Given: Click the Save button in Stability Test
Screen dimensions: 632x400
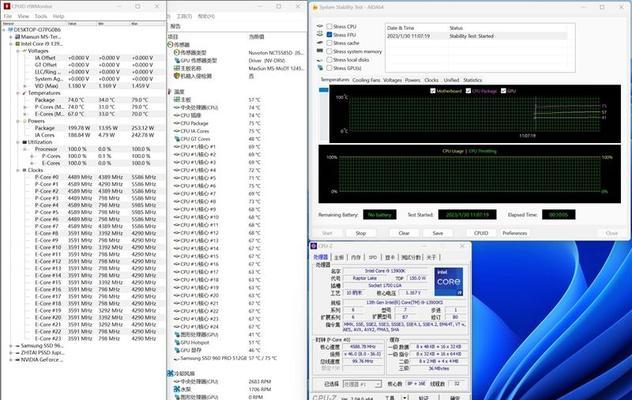Looking at the screenshot, I should pos(438,233).
